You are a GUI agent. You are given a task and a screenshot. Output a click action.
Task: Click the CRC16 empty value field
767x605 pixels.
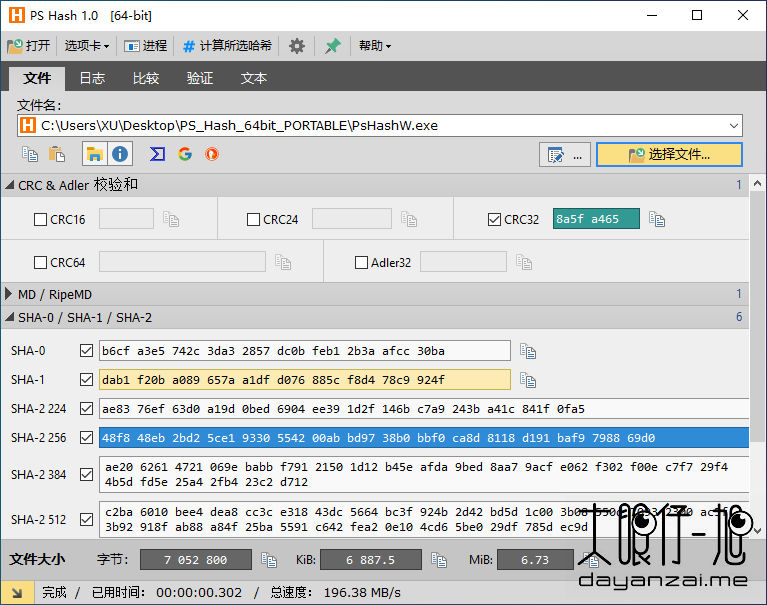pyautogui.click(x=126, y=219)
